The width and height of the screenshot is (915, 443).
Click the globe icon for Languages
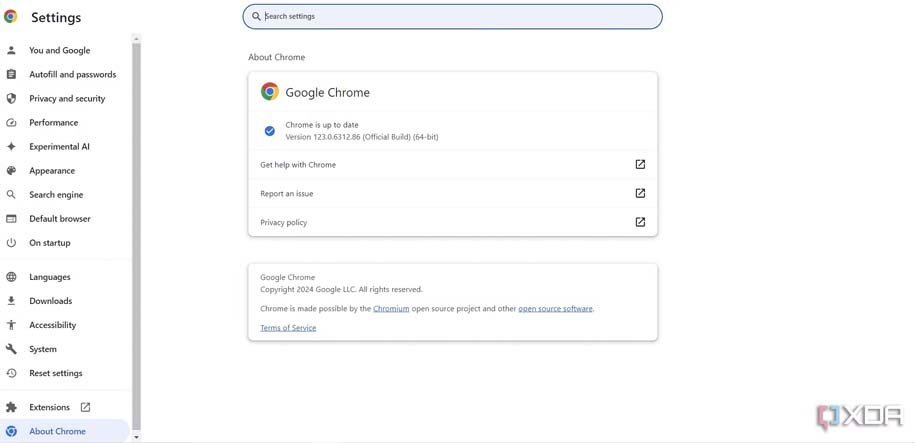pos(11,277)
